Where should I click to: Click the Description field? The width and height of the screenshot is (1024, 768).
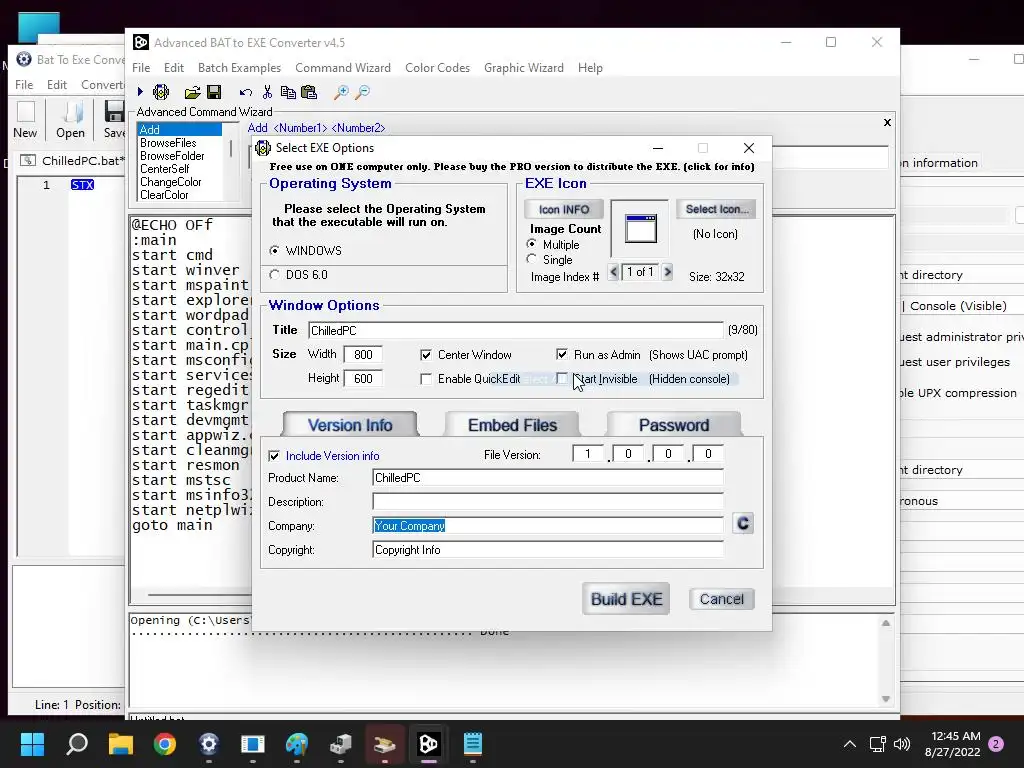[548, 502]
